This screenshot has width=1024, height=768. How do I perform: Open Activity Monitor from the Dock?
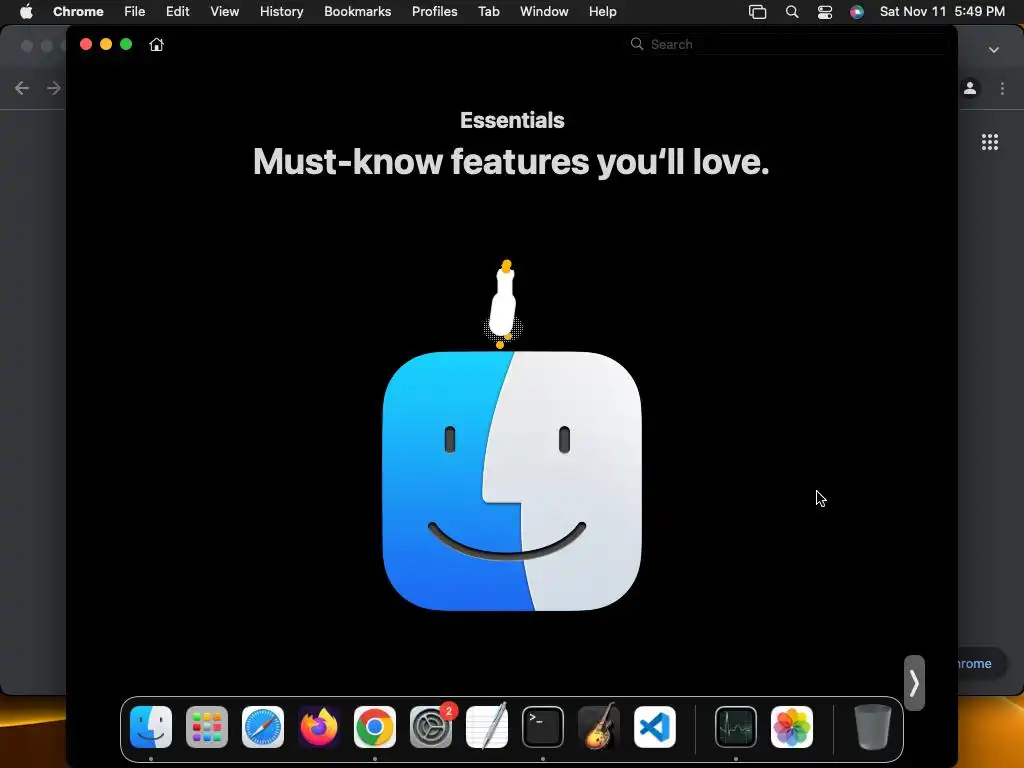[x=736, y=727]
